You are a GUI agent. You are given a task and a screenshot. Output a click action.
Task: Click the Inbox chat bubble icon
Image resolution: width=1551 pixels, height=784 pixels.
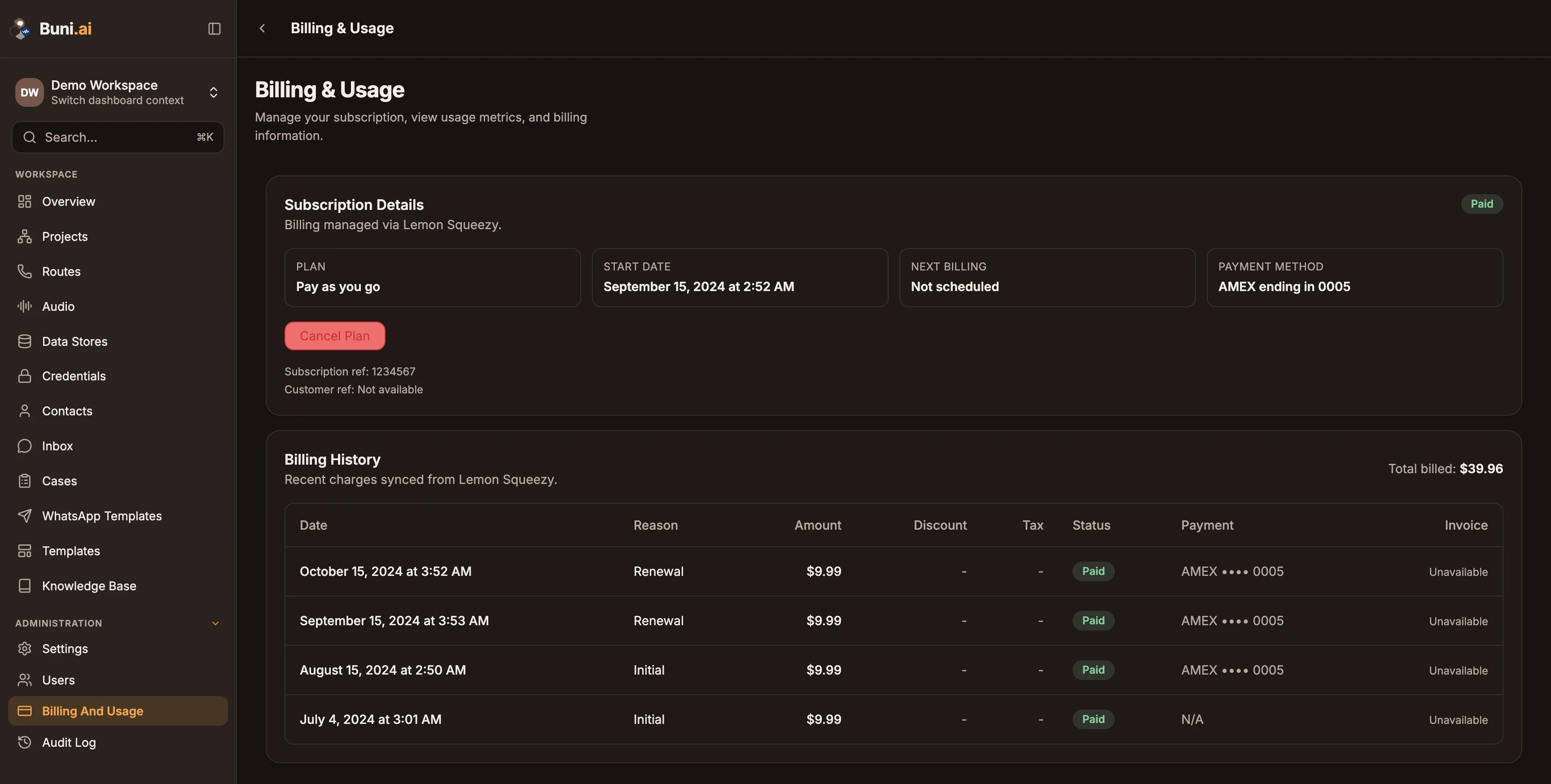[25, 446]
